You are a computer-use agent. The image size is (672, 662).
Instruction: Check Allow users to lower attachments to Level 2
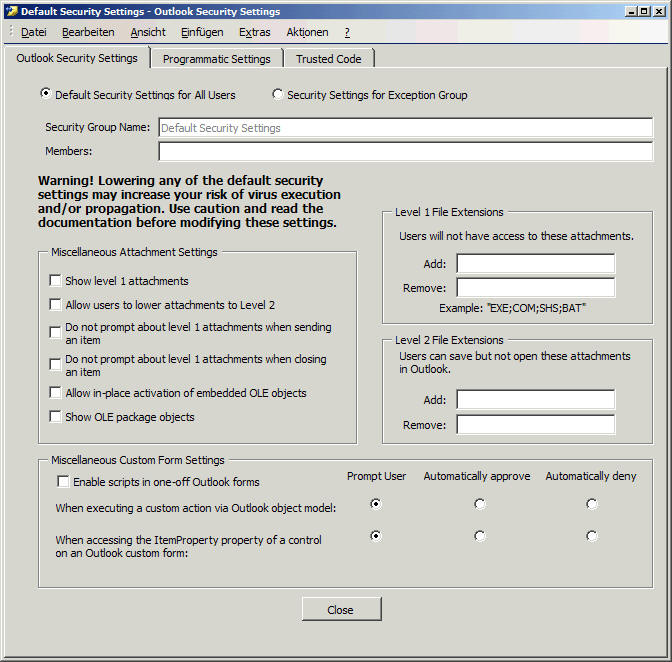click(x=55, y=305)
